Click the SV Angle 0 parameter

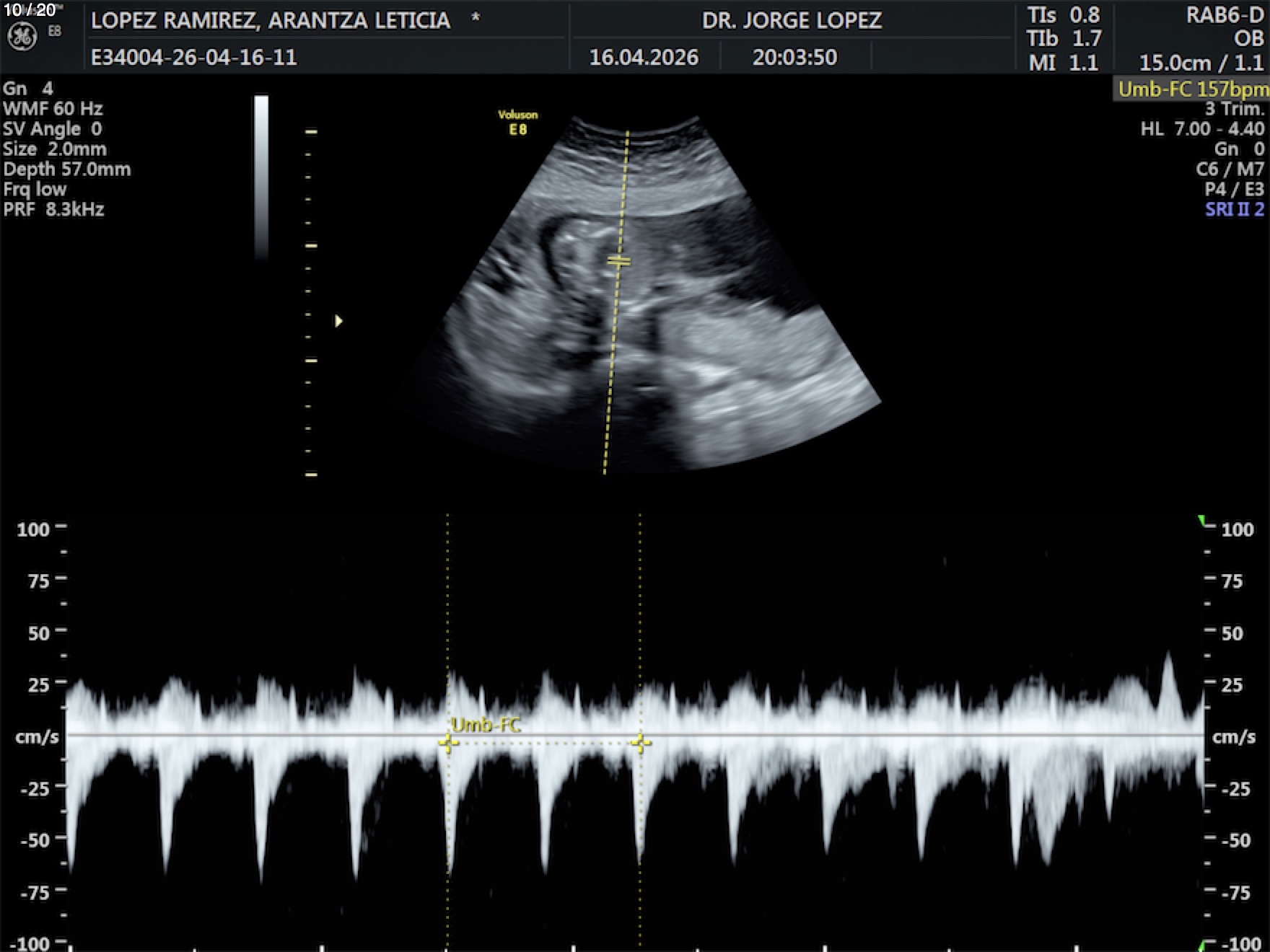(52, 129)
